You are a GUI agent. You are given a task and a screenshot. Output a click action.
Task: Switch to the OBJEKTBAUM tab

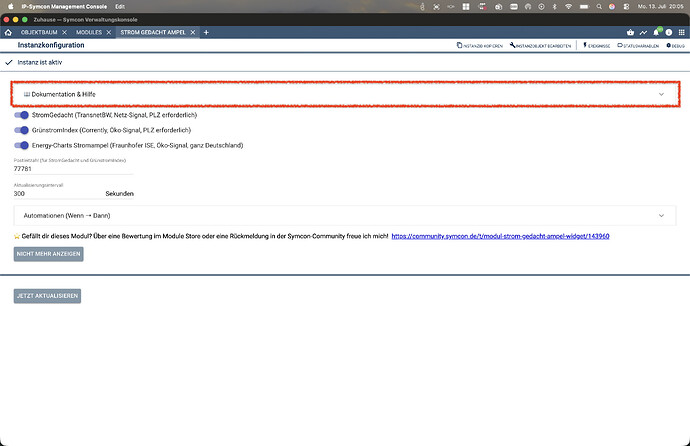point(39,32)
